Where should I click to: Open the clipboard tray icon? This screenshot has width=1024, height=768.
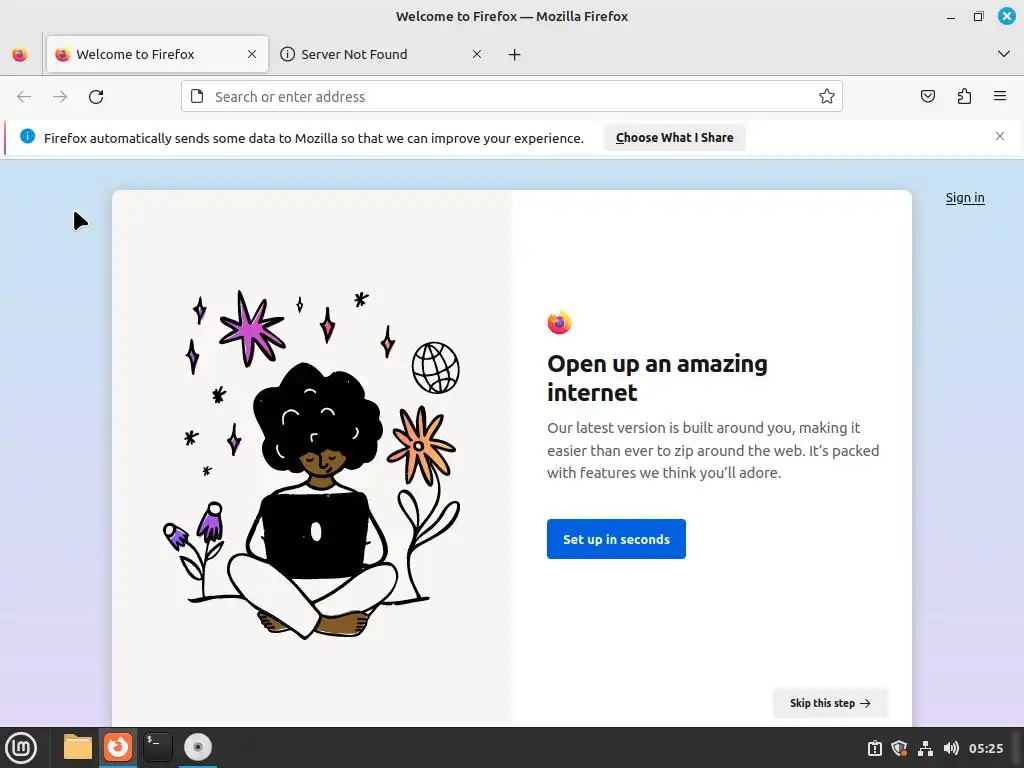[x=874, y=748]
